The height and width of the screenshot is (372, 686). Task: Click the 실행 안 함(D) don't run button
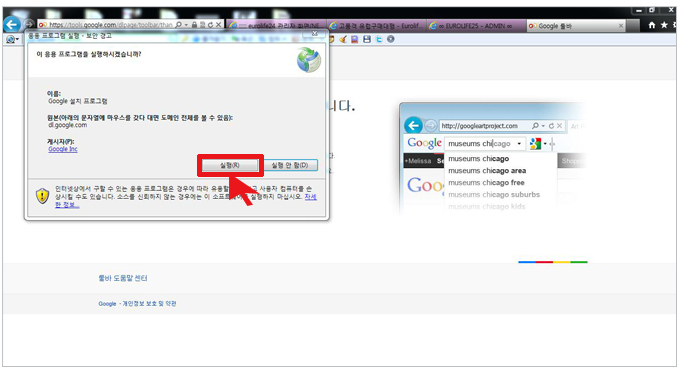point(290,165)
